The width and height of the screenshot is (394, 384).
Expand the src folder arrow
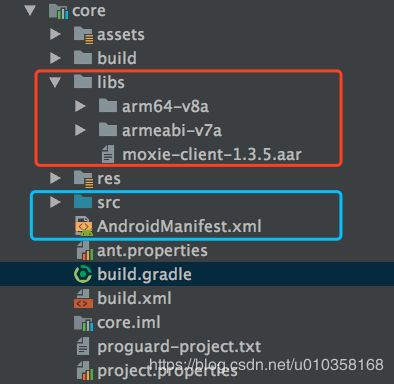pyautogui.click(x=55, y=202)
